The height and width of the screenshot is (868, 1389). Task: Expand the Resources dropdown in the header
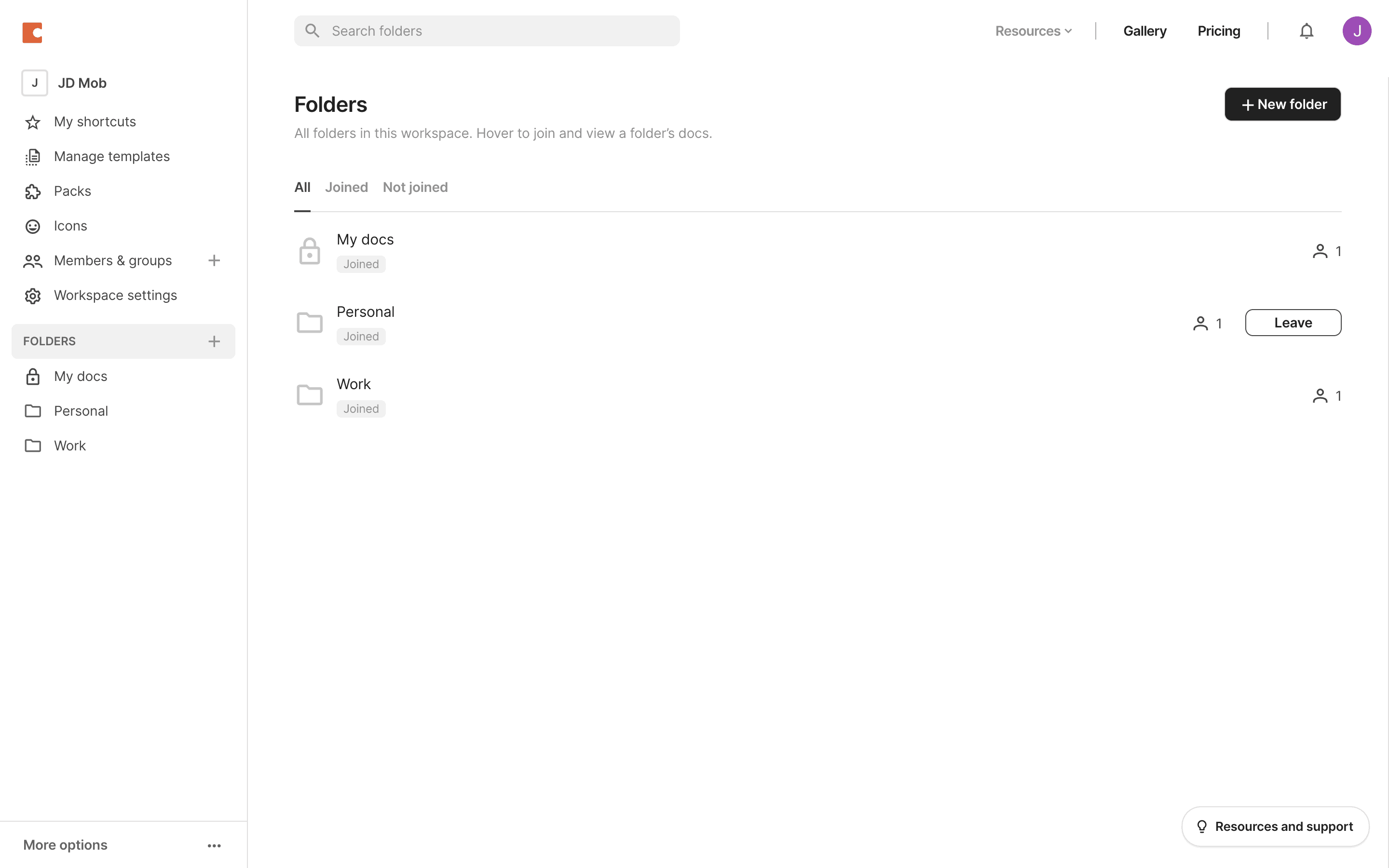coord(1033,31)
